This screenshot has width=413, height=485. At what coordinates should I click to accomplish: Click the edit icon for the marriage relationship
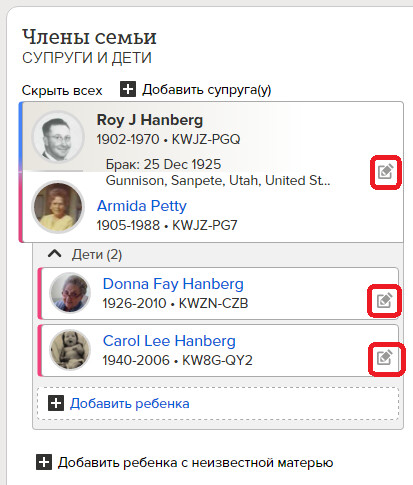coord(386,172)
